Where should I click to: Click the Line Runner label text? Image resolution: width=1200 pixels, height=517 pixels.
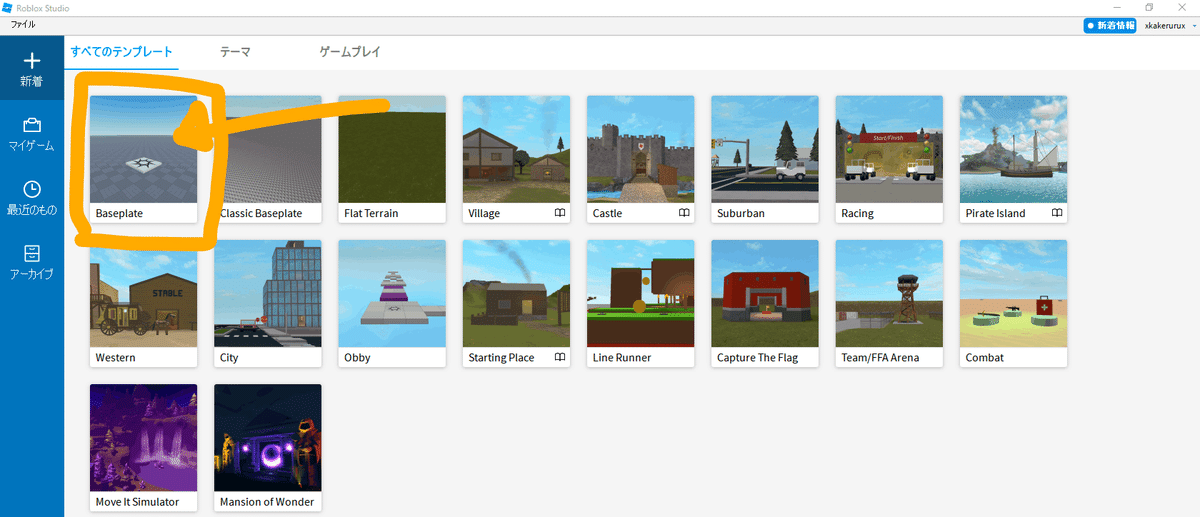click(x=622, y=357)
